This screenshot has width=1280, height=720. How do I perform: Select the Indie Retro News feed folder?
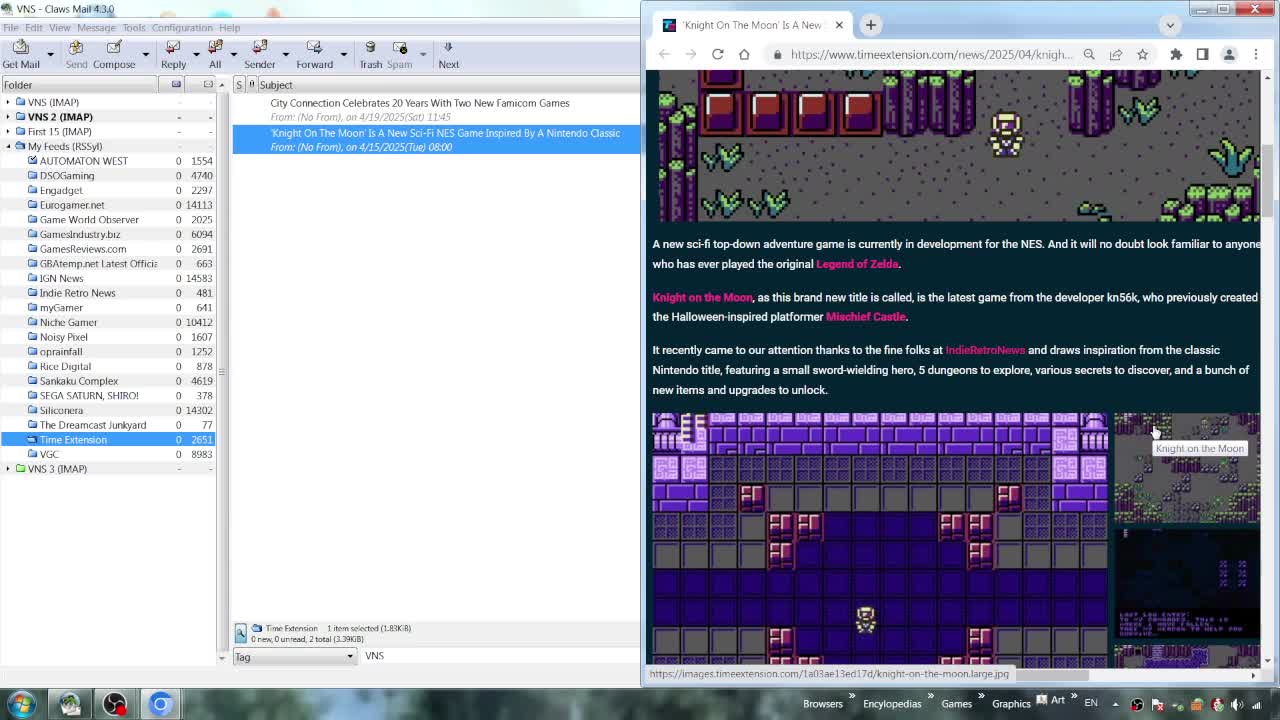pos(77,293)
